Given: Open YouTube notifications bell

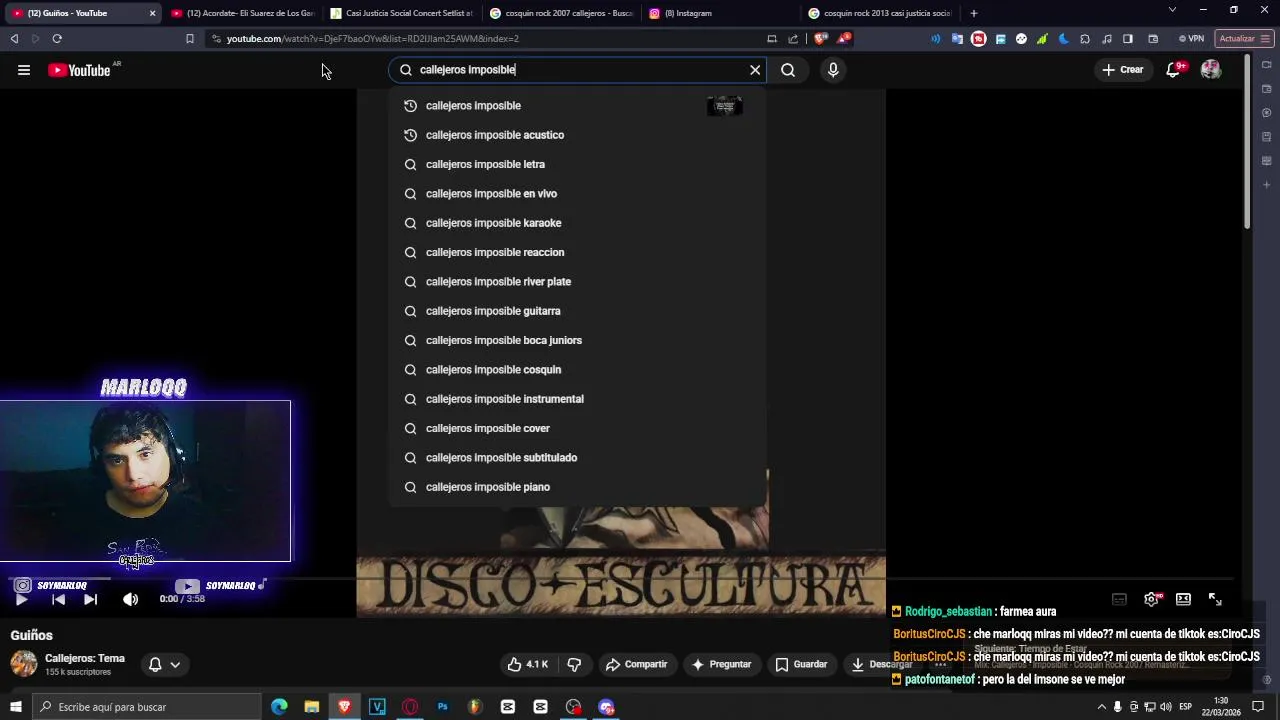Looking at the screenshot, I should (x=1174, y=70).
